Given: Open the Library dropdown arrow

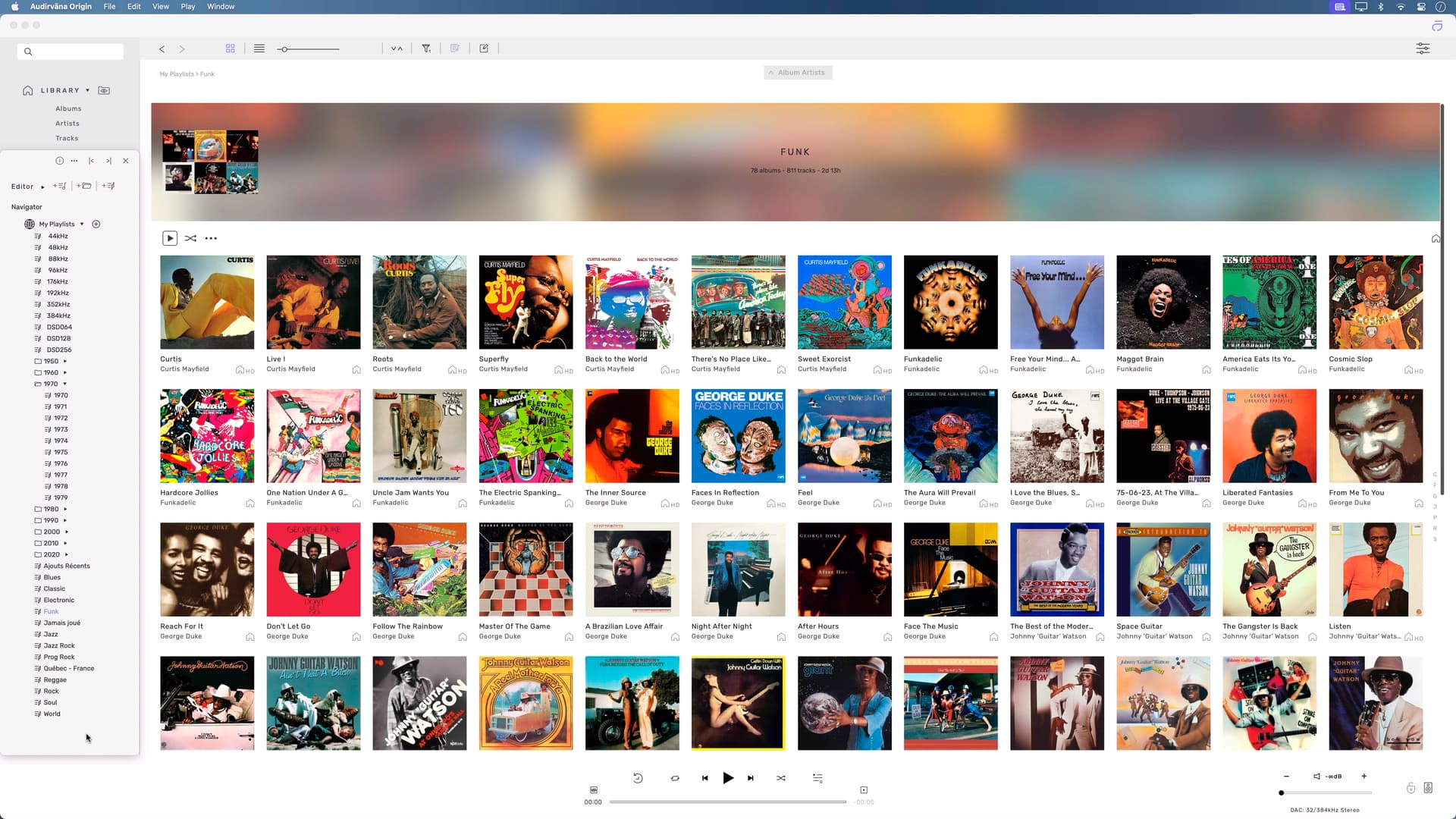Looking at the screenshot, I should click(x=88, y=90).
